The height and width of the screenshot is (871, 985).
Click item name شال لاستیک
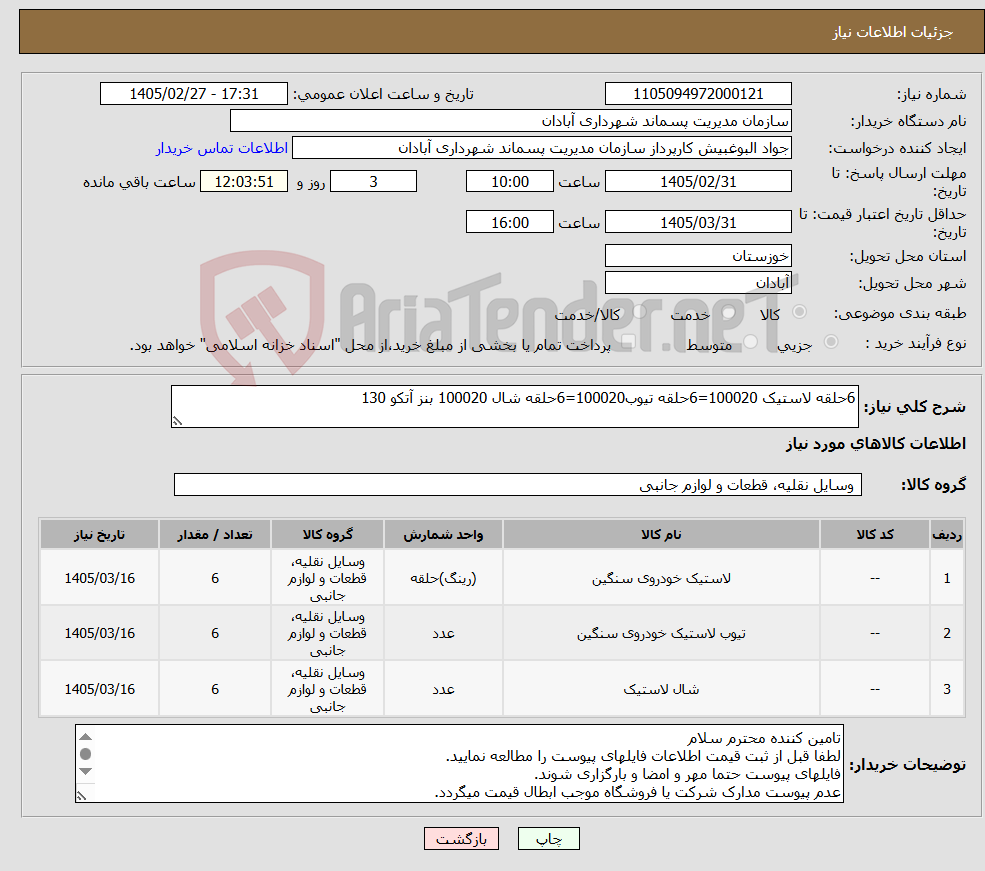click(661, 690)
